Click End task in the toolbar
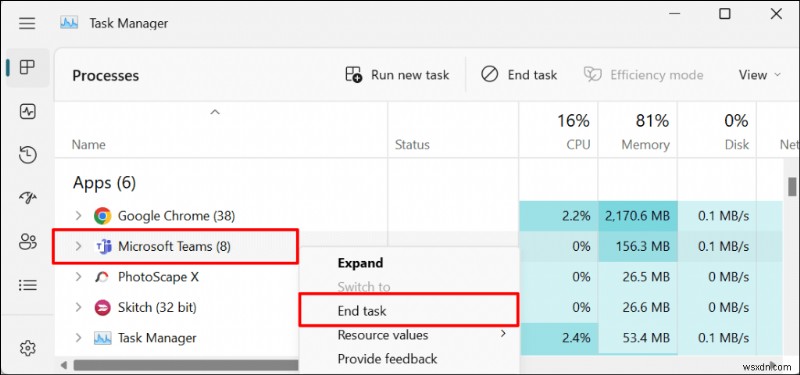 [x=519, y=75]
